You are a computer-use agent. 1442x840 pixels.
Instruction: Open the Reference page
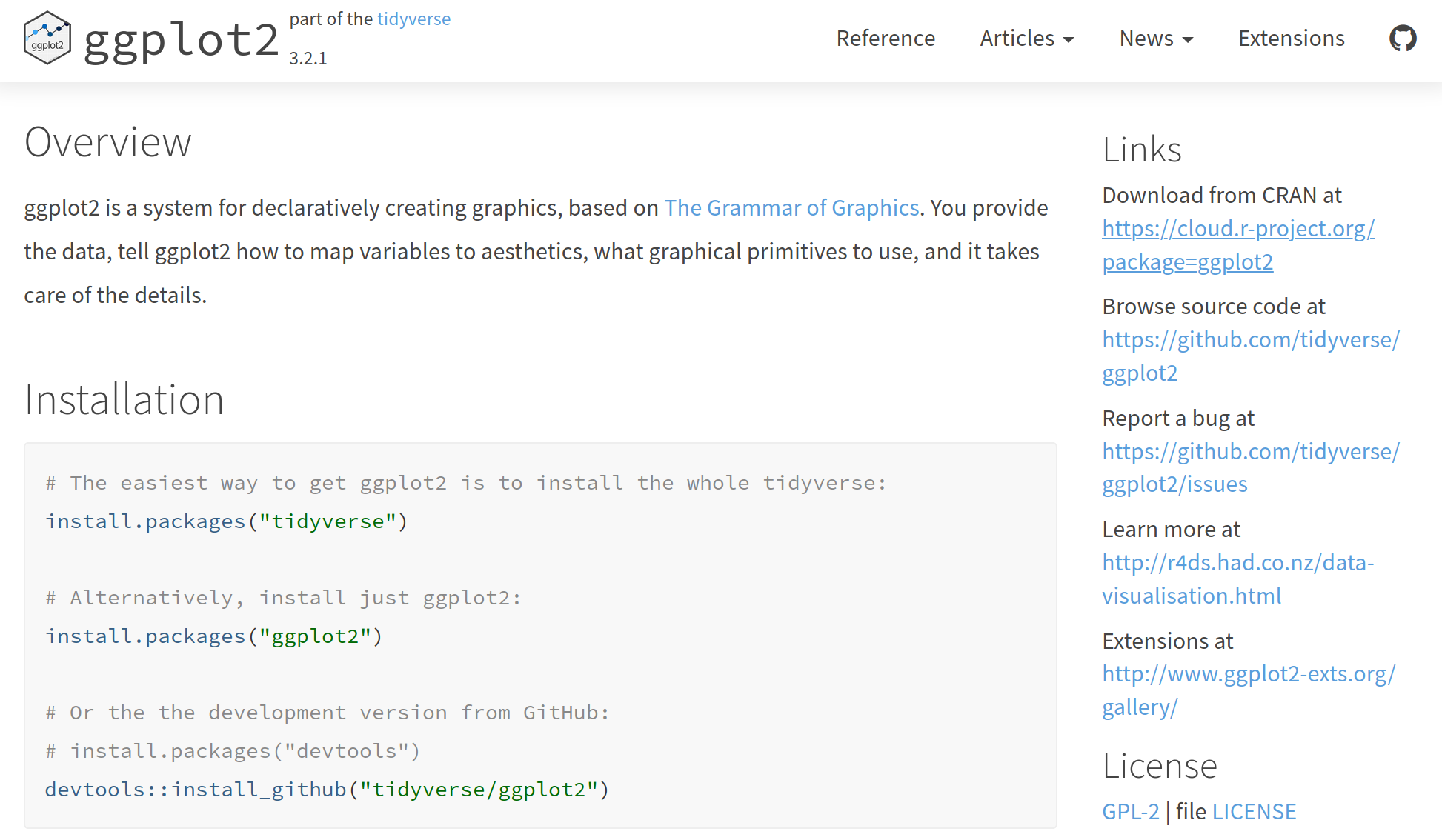click(x=886, y=38)
